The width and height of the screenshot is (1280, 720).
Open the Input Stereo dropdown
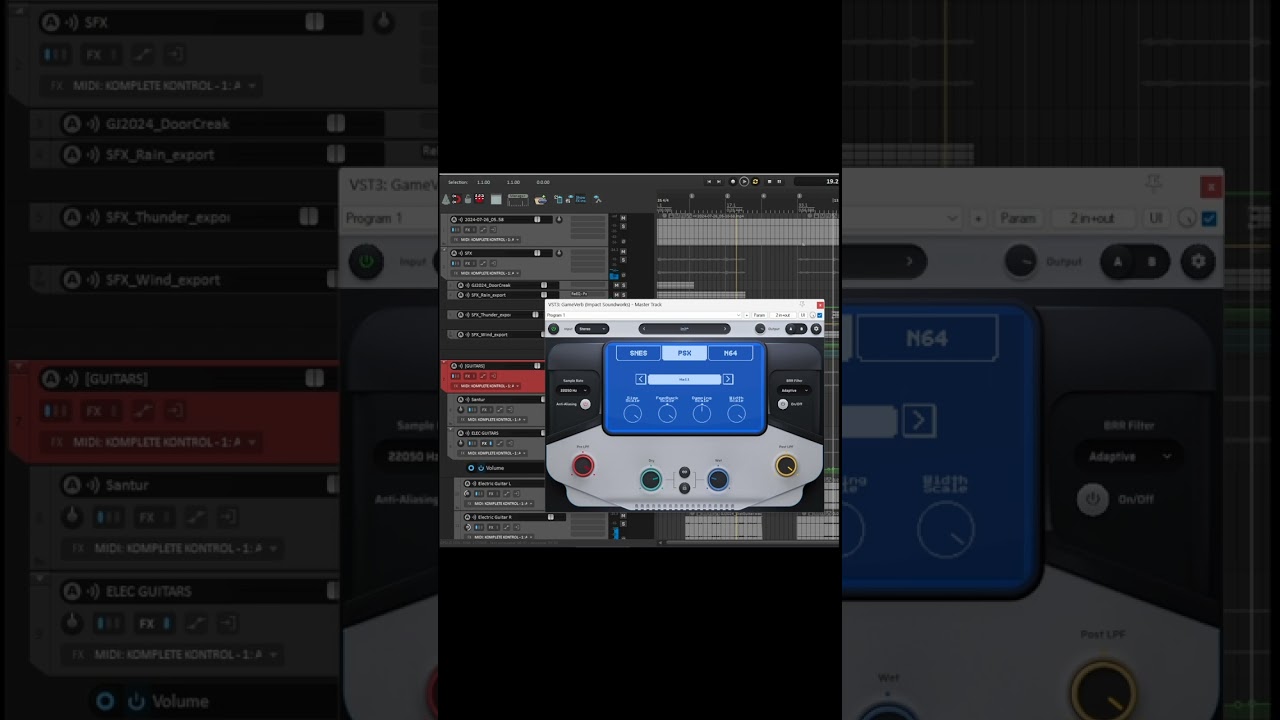pyautogui.click(x=592, y=329)
